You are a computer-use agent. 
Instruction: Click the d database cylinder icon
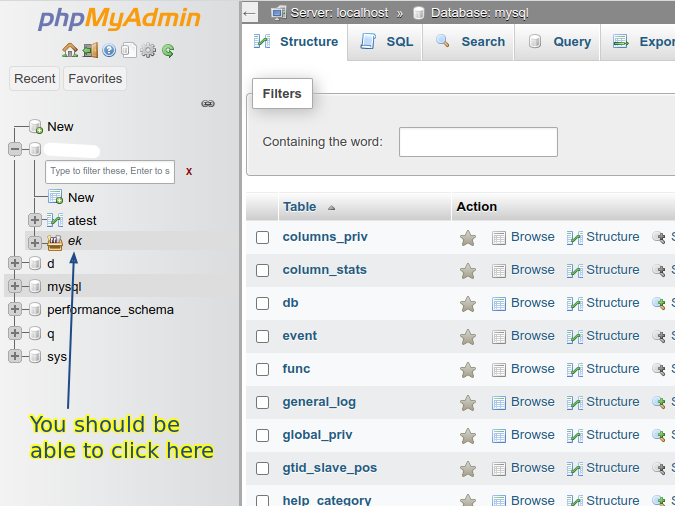35,263
